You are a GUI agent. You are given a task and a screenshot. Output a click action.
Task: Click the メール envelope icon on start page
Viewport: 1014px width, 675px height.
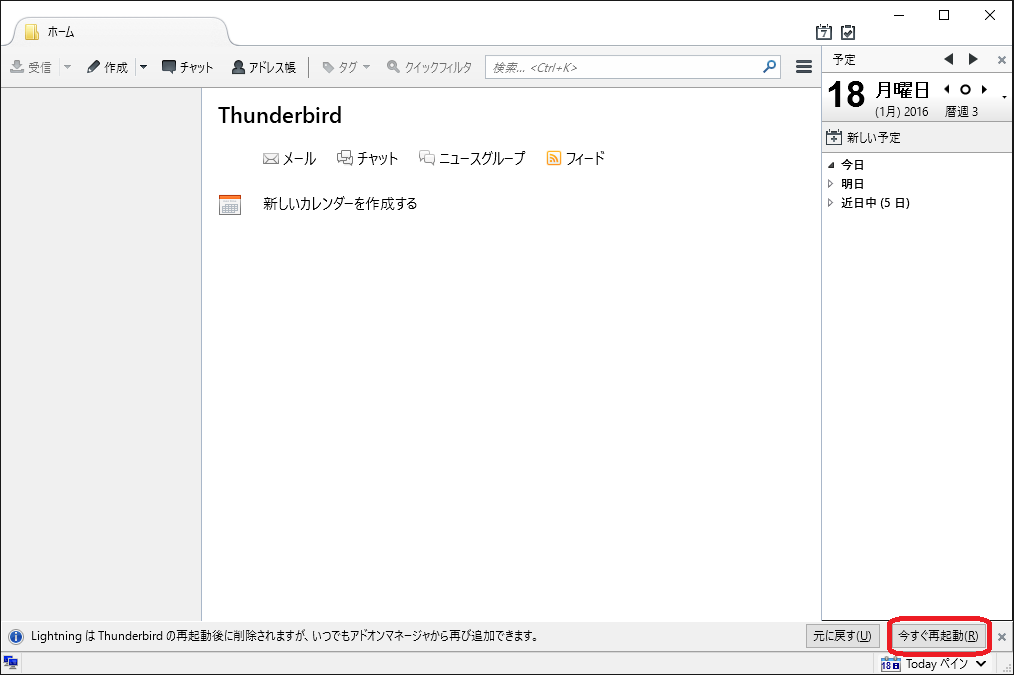270,157
